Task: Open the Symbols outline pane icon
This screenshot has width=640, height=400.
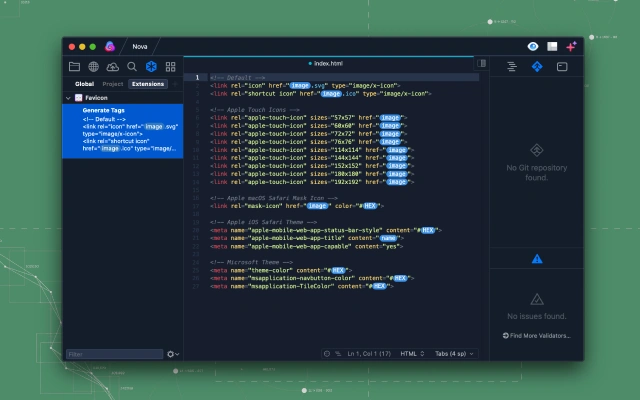Action: coord(512,67)
